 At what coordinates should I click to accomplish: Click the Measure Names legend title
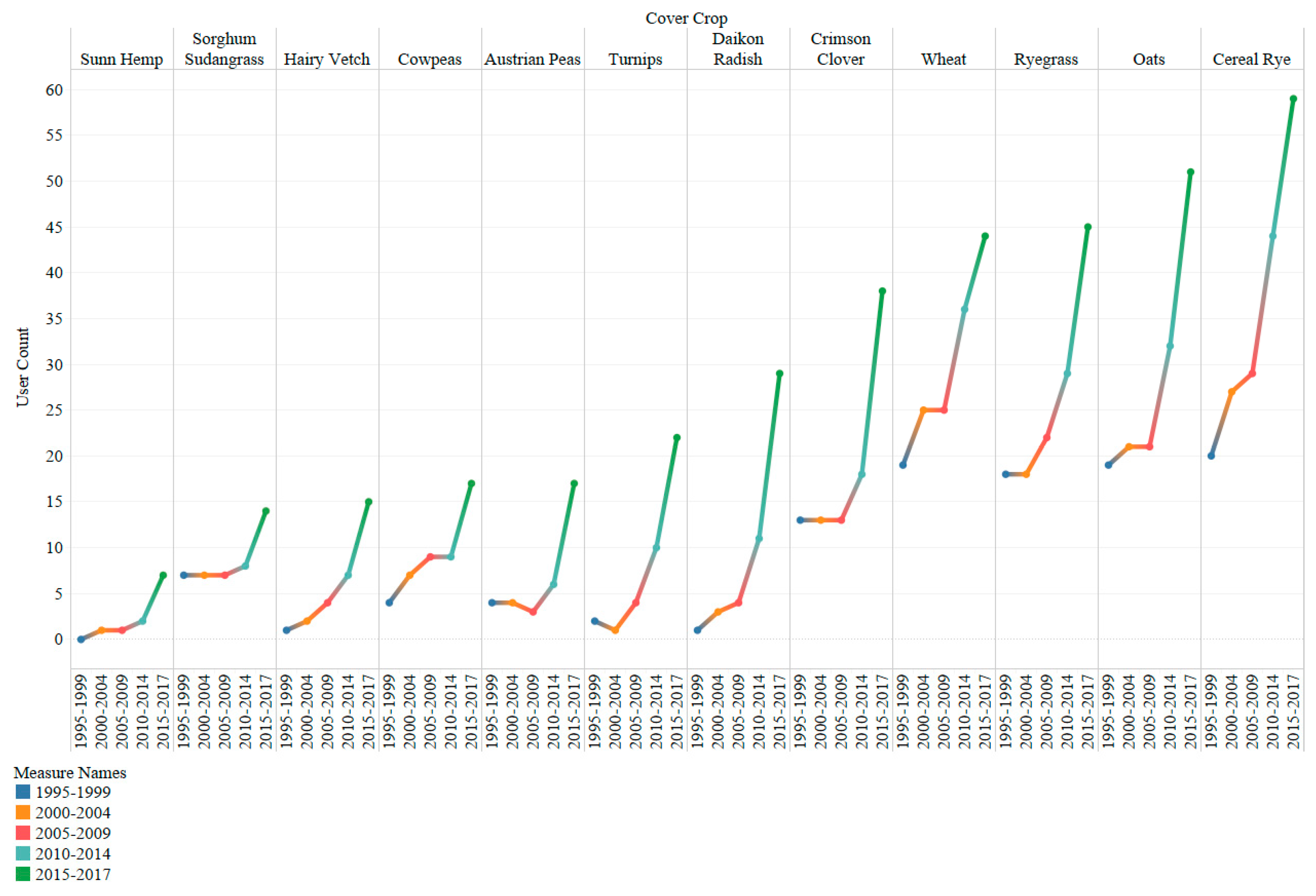[x=70, y=772]
